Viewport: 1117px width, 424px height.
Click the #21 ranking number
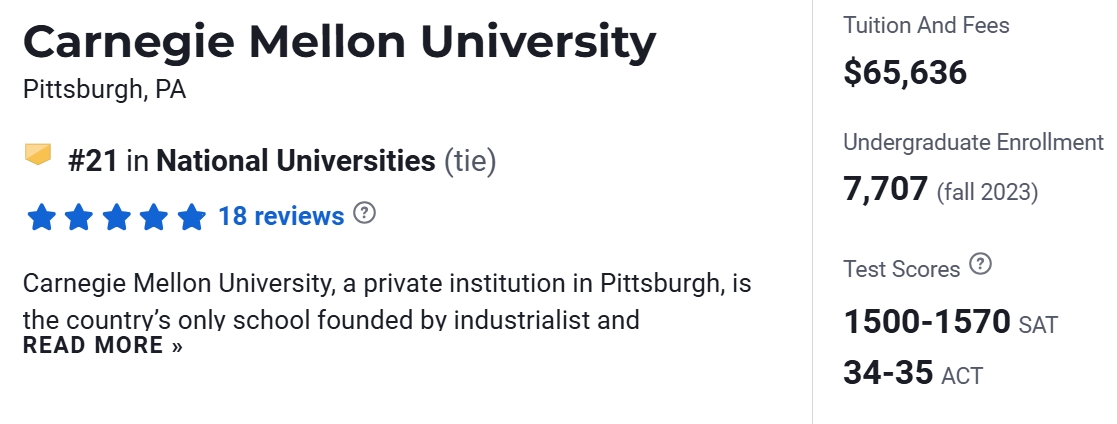[93, 160]
